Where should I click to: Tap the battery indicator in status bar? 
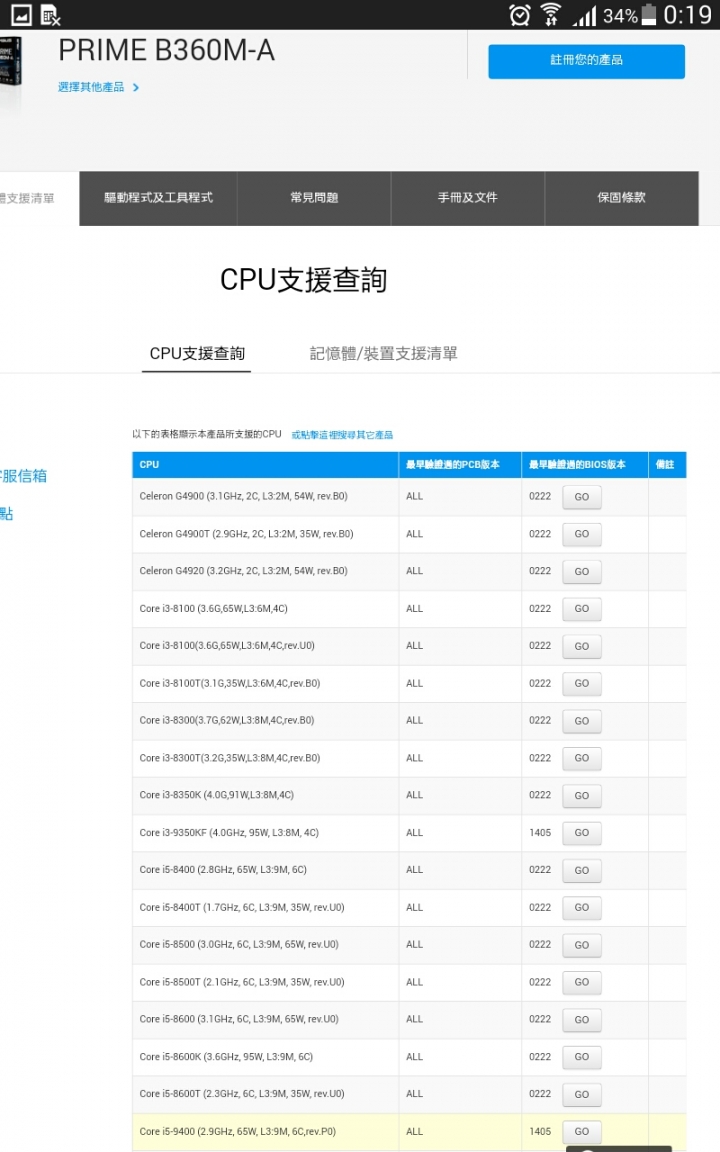tap(649, 15)
